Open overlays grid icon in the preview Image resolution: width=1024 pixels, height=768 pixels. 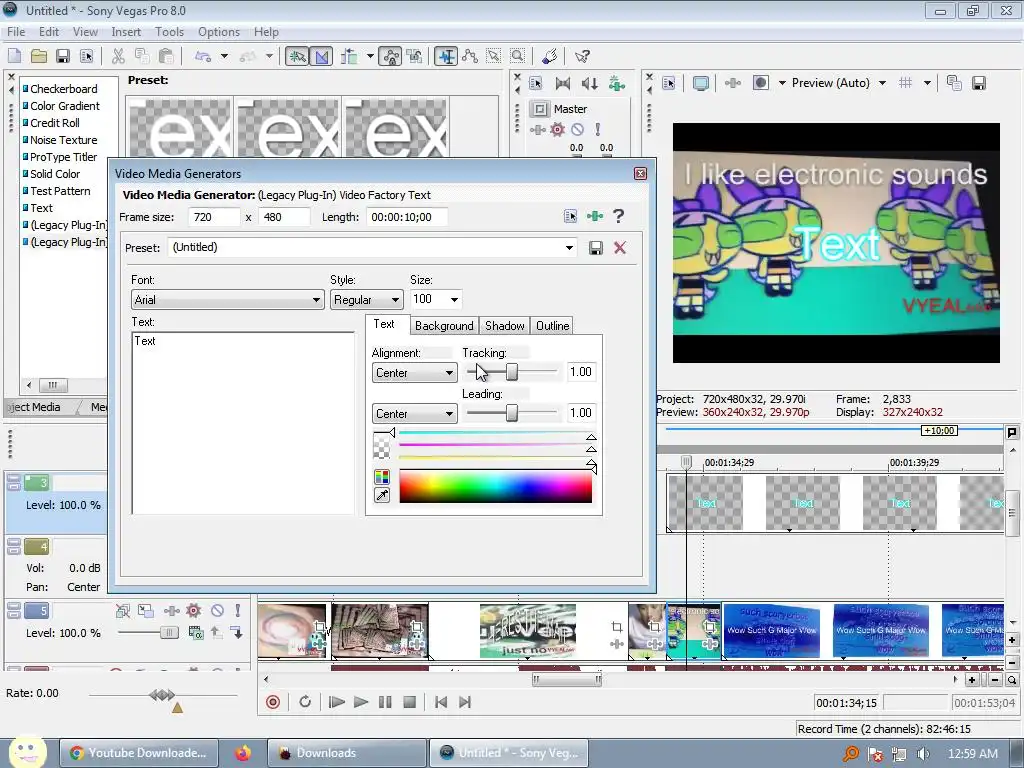[x=905, y=83]
